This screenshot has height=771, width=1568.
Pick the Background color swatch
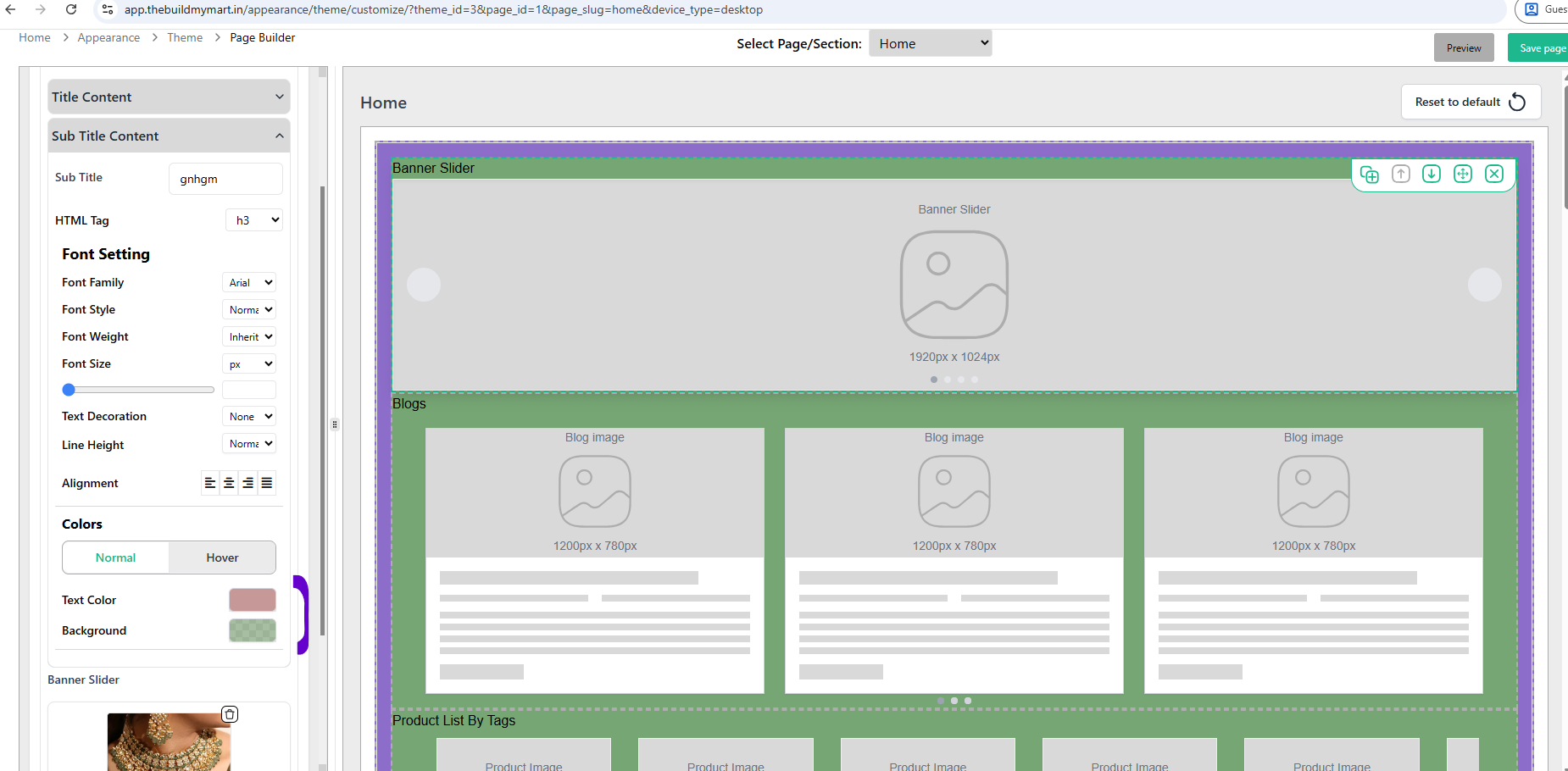click(x=253, y=630)
